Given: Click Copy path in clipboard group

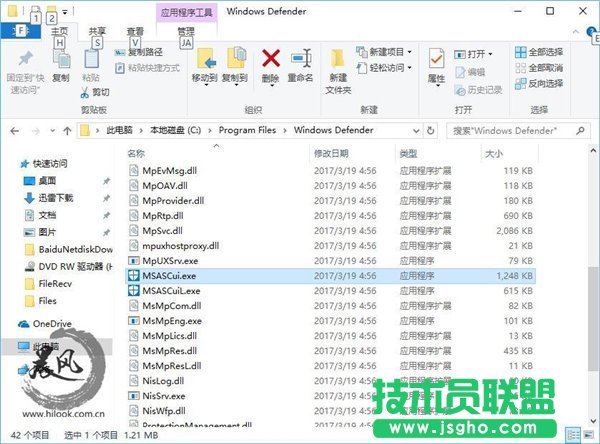Looking at the screenshot, I should click(139, 52).
